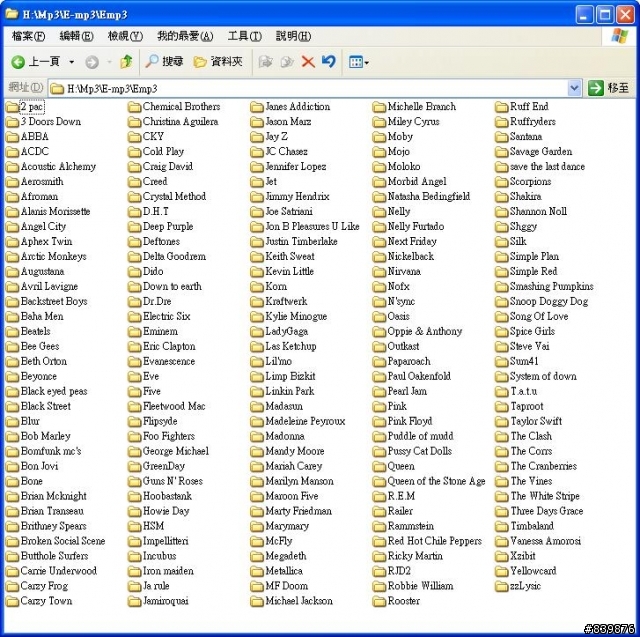Select the Linkin Park folder icon
This screenshot has width=640, height=637.
point(257,392)
